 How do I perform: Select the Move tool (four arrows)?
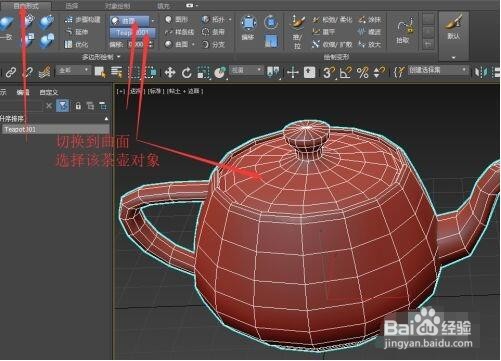tap(170, 72)
